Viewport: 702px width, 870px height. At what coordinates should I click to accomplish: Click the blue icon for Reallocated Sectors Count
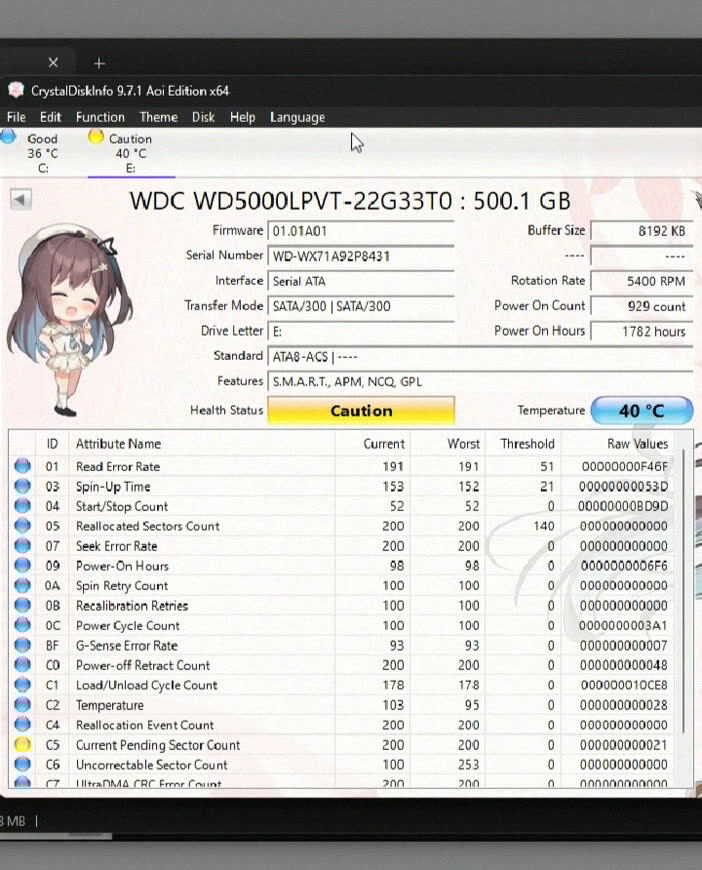(22, 526)
